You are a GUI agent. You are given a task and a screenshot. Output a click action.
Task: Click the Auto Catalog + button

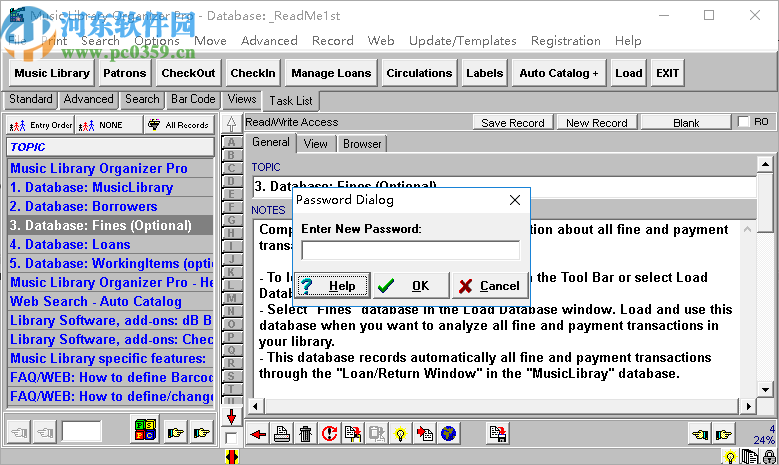(559, 73)
